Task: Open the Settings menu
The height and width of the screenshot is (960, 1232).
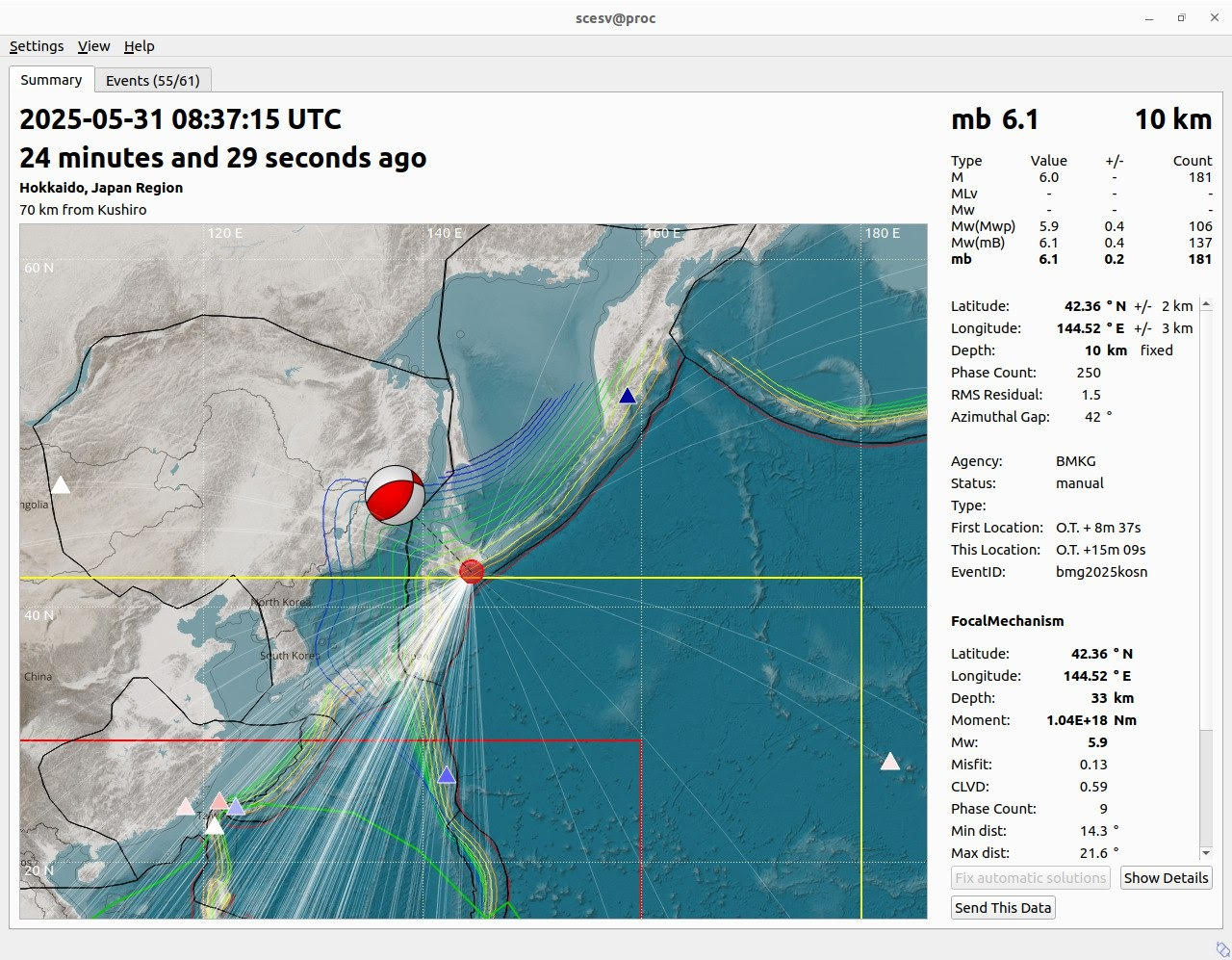Action: click(x=37, y=46)
